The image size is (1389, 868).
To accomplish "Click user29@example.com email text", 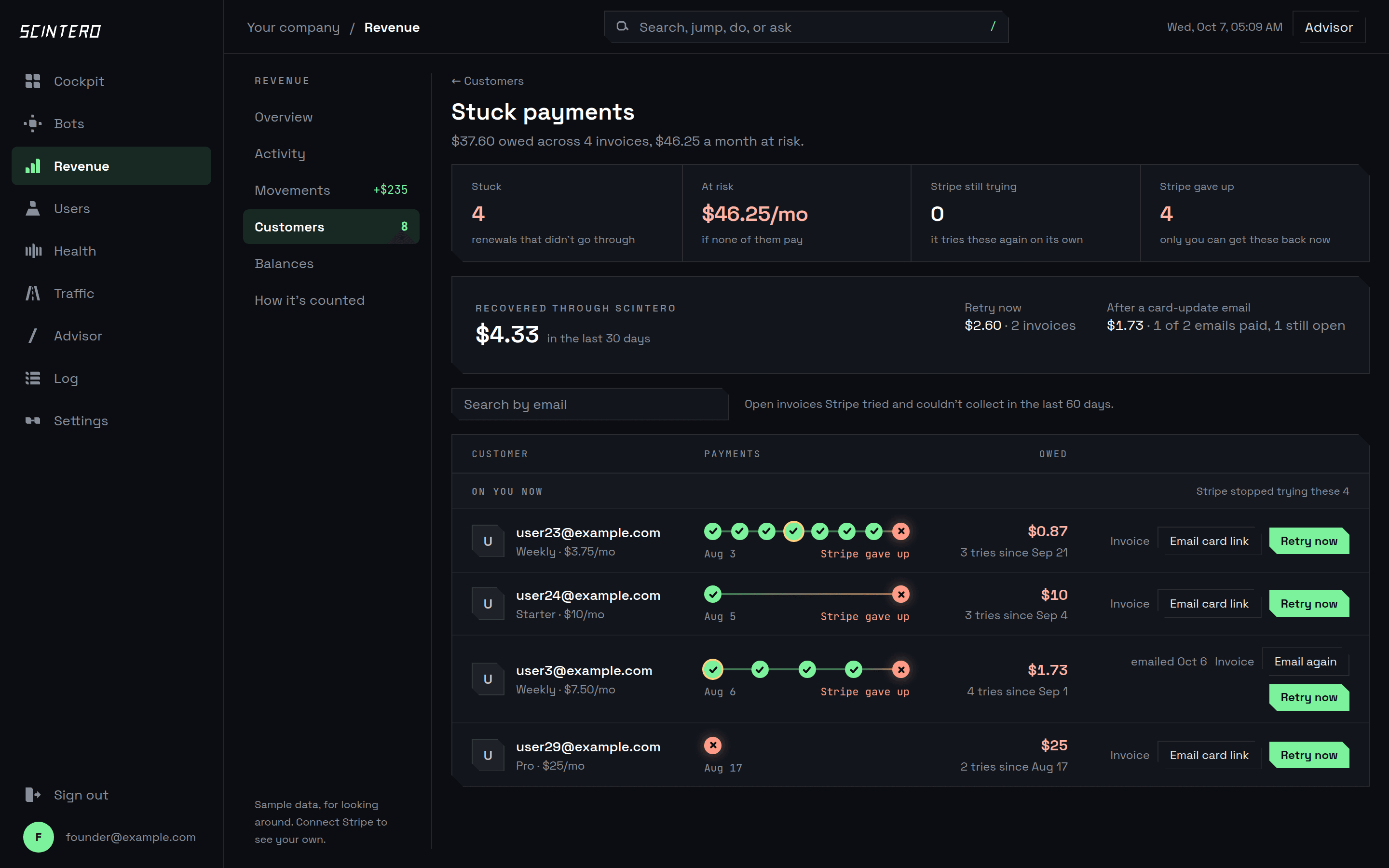I will (x=588, y=746).
